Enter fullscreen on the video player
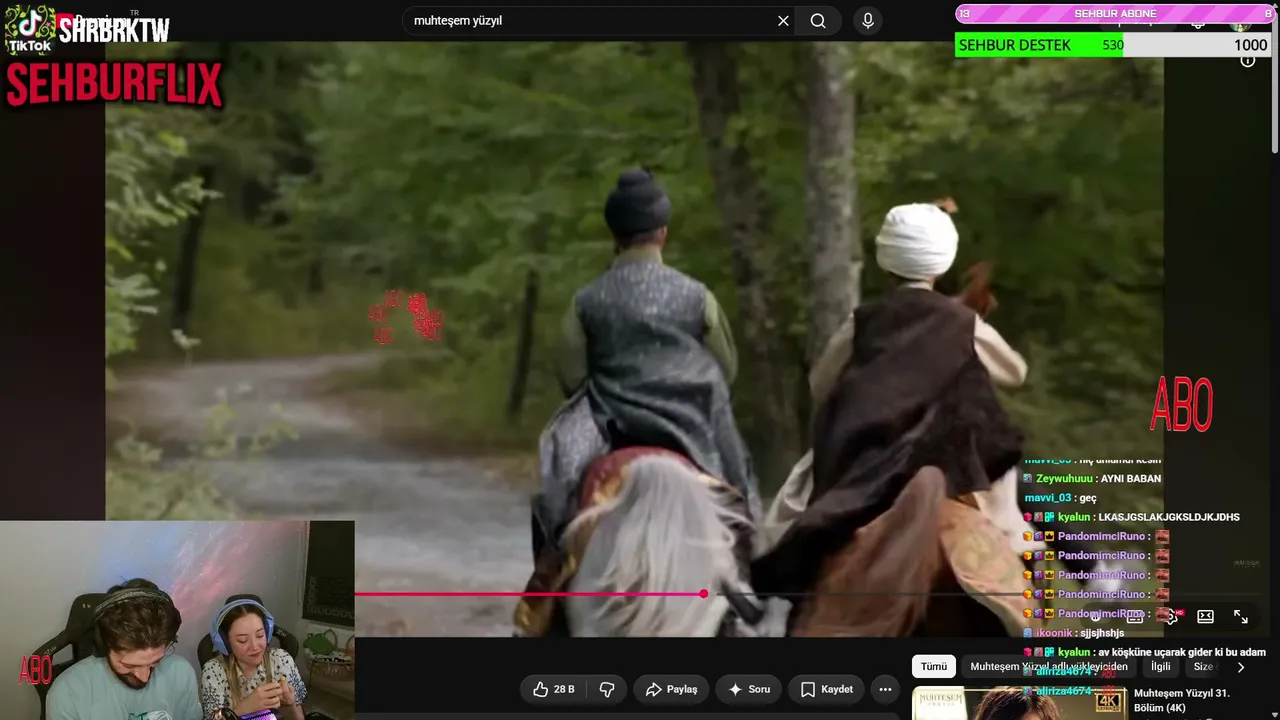The width and height of the screenshot is (1280, 720). click(1241, 617)
